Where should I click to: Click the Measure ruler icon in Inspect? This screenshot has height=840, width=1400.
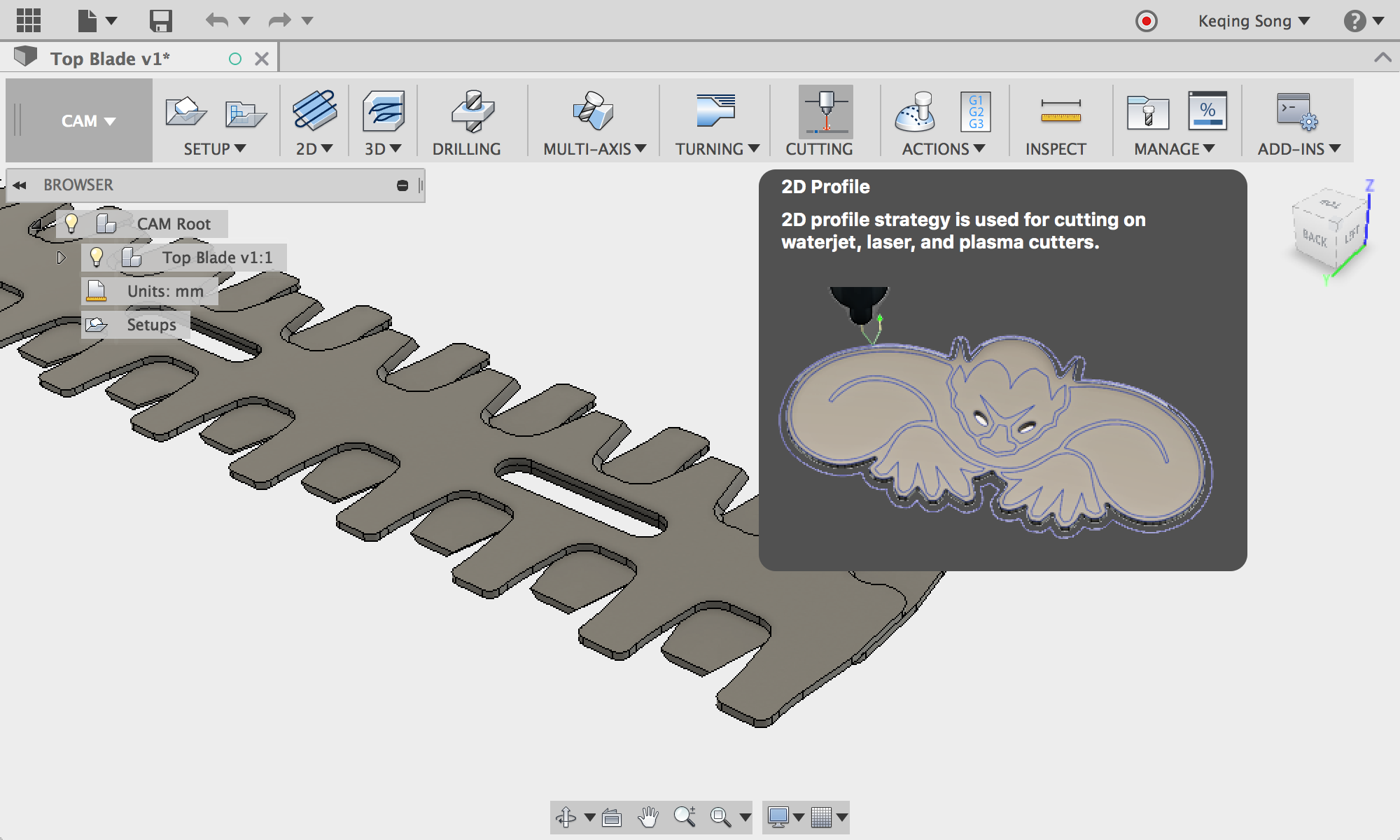[x=1060, y=111]
